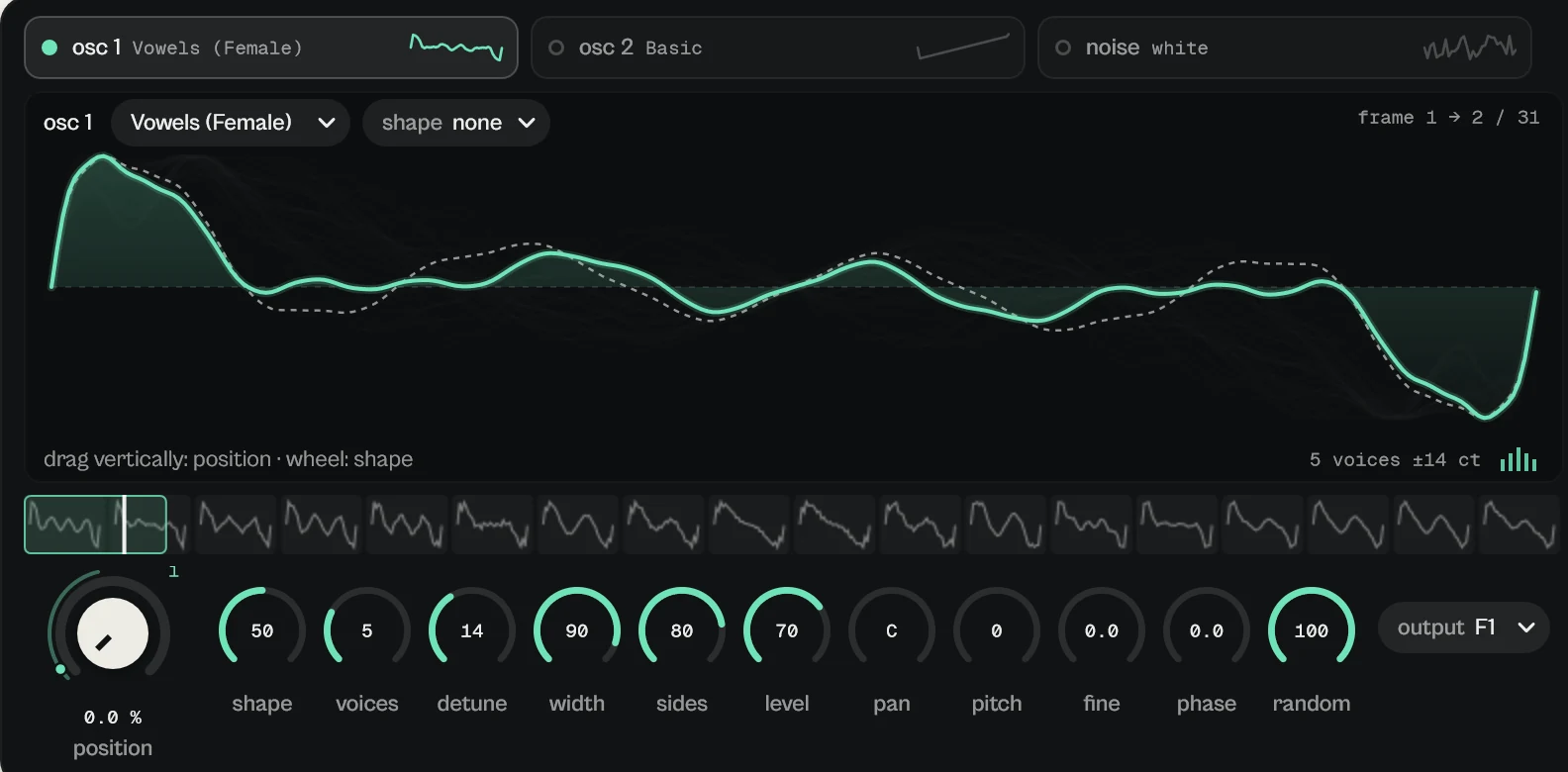Viewport: 1568px width, 772px height.
Task: Open the Vowels (Female) wavetable dropdown
Action: tap(231, 123)
